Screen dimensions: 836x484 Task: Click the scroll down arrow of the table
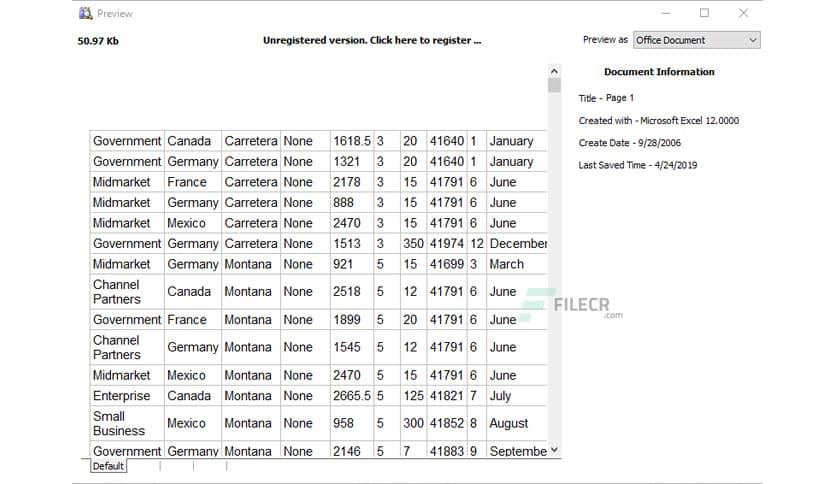(554, 450)
